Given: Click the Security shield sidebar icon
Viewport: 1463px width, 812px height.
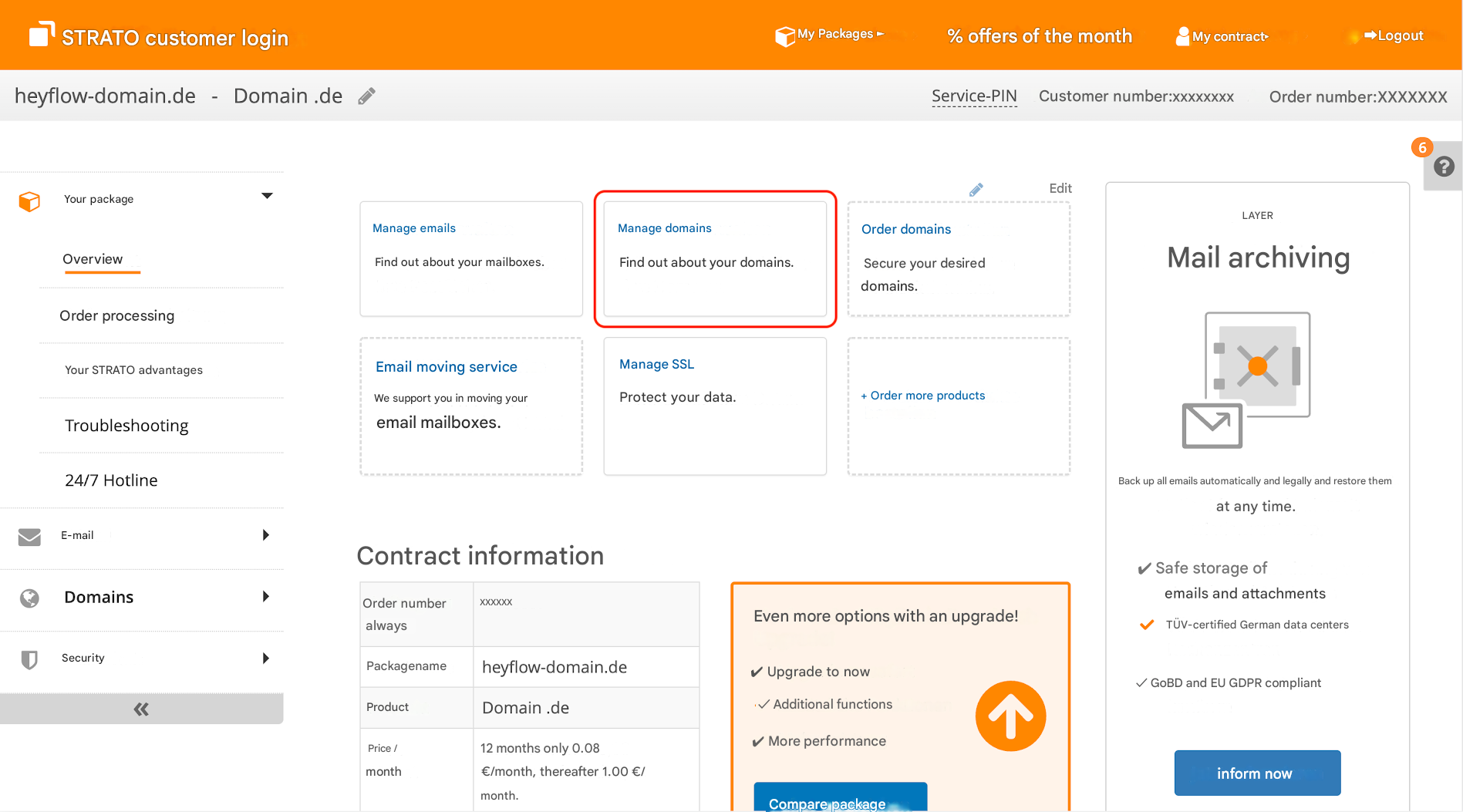Looking at the screenshot, I should coord(29,659).
